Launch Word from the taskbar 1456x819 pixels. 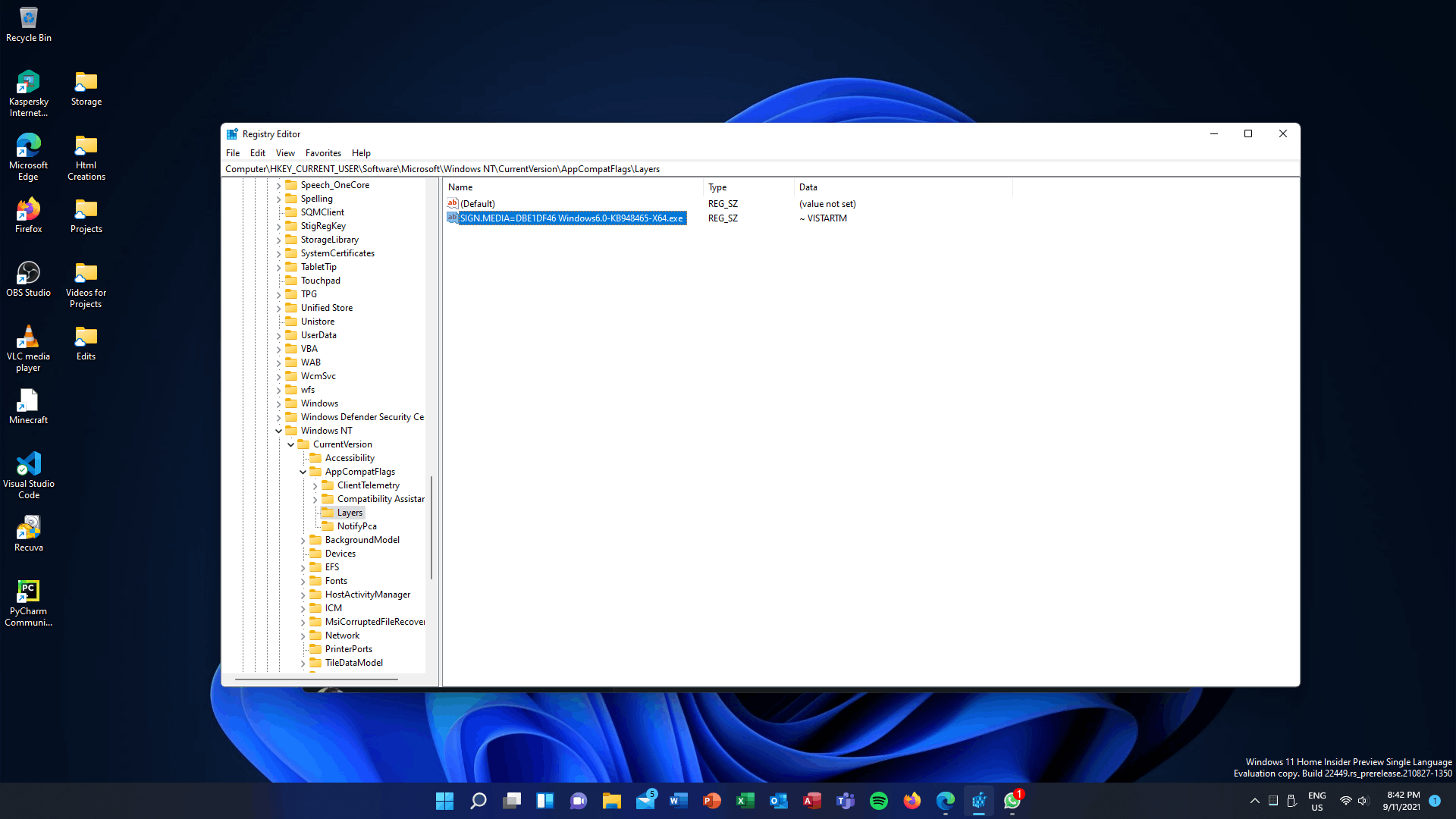679,801
